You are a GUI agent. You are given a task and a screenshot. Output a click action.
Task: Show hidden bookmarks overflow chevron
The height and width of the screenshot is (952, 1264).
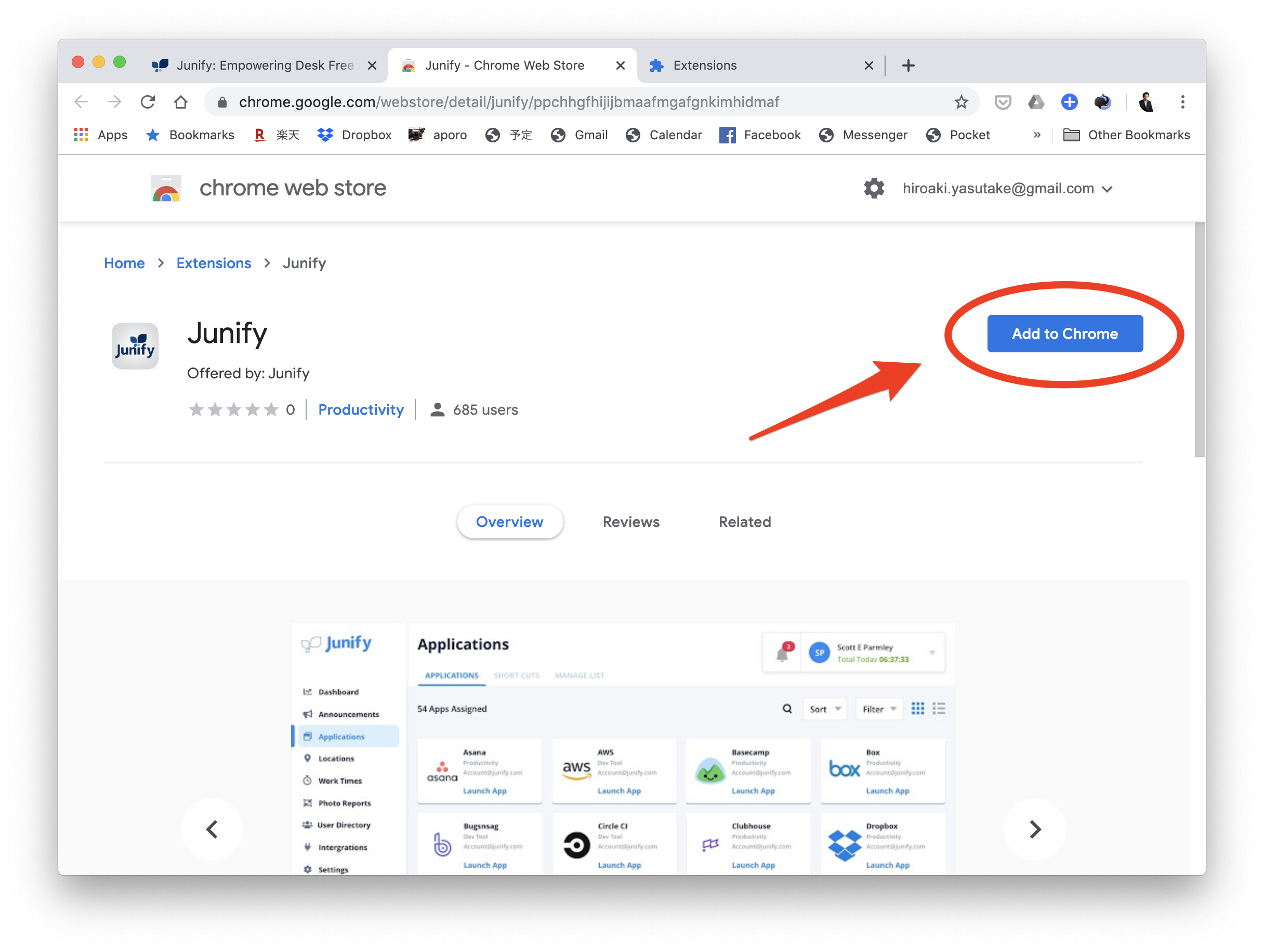click(x=1037, y=135)
